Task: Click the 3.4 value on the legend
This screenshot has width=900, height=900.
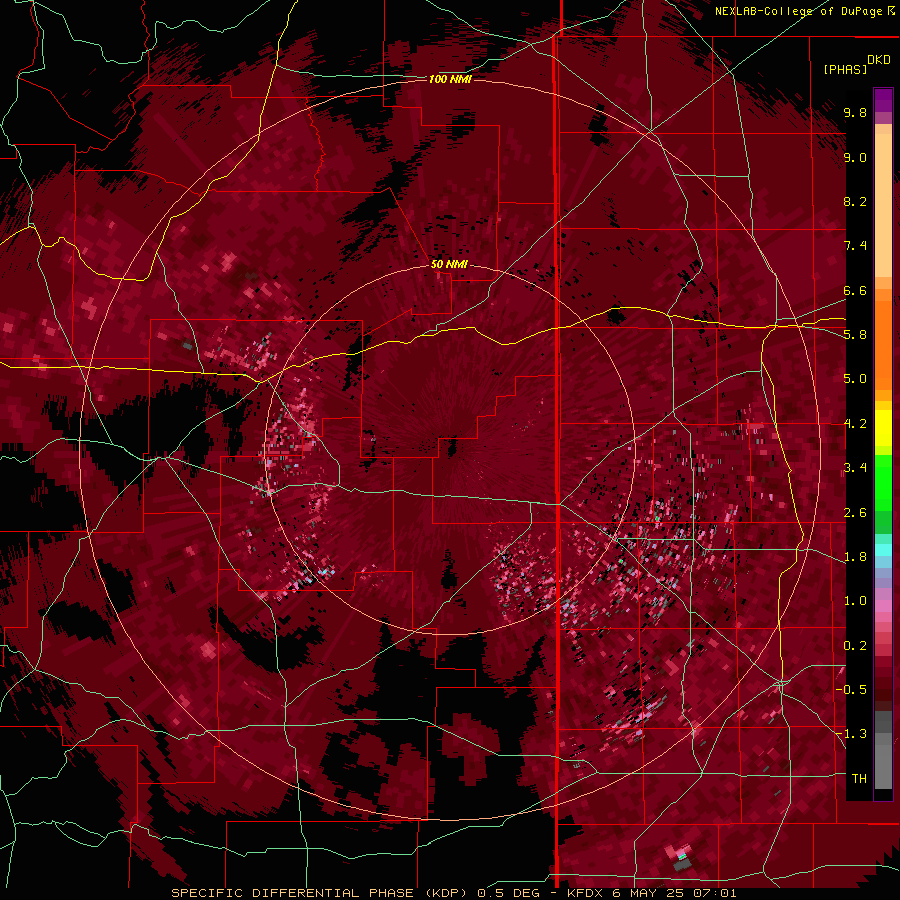Action: pyautogui.click(x=855, y=468)
